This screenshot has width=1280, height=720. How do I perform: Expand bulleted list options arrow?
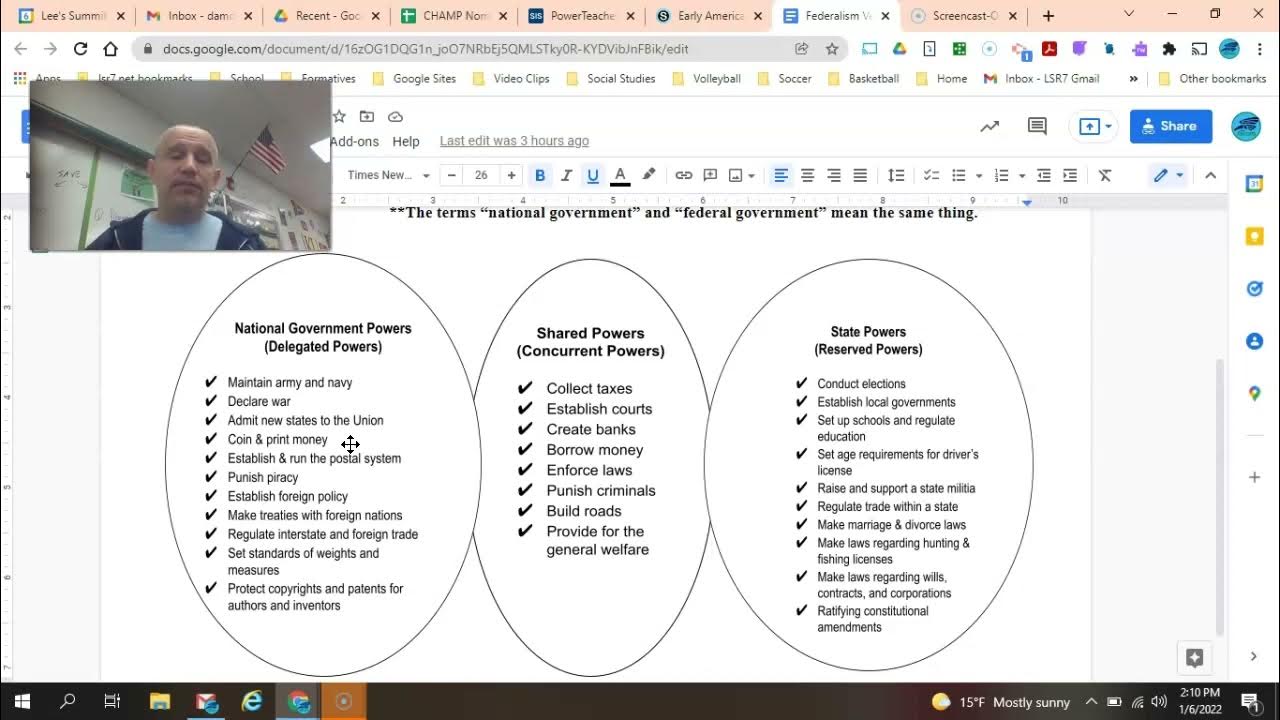979,176
